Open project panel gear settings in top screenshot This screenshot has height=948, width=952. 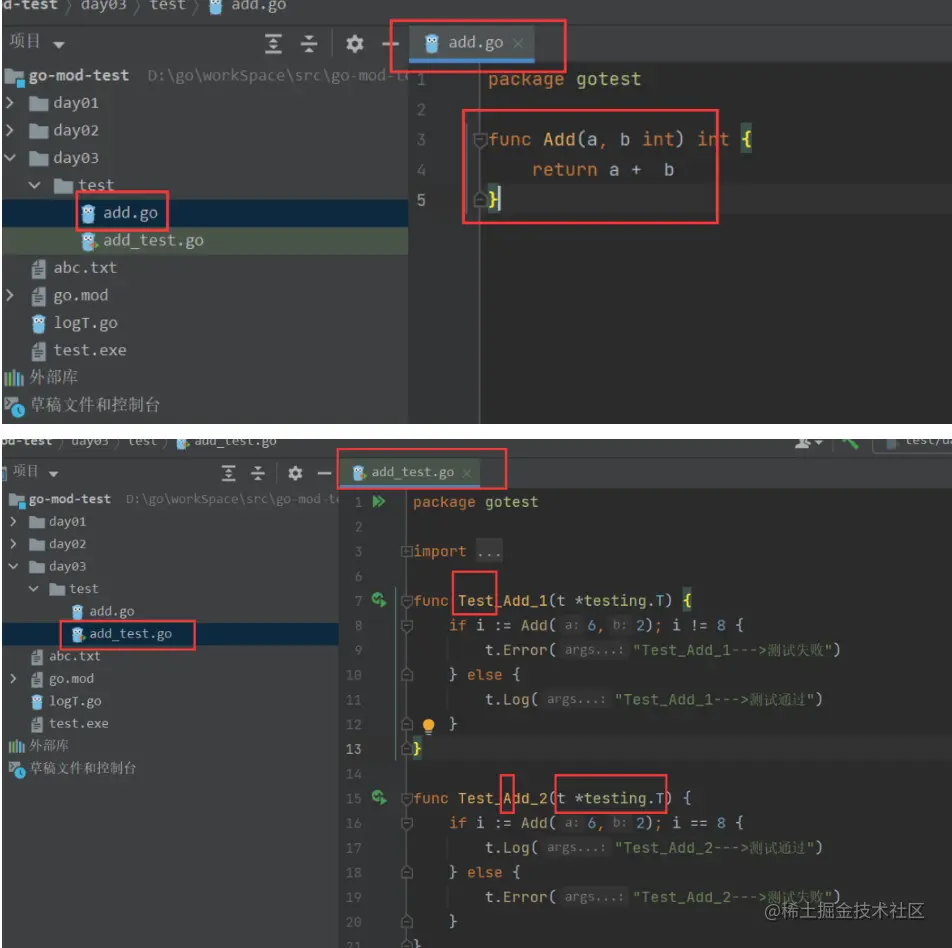pos(355,44)
